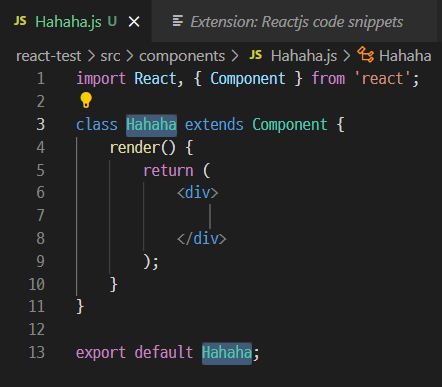Click 'Component' on line 3
Screen dimensions: 442x387
pyautogui.click(x=290, y=125)
